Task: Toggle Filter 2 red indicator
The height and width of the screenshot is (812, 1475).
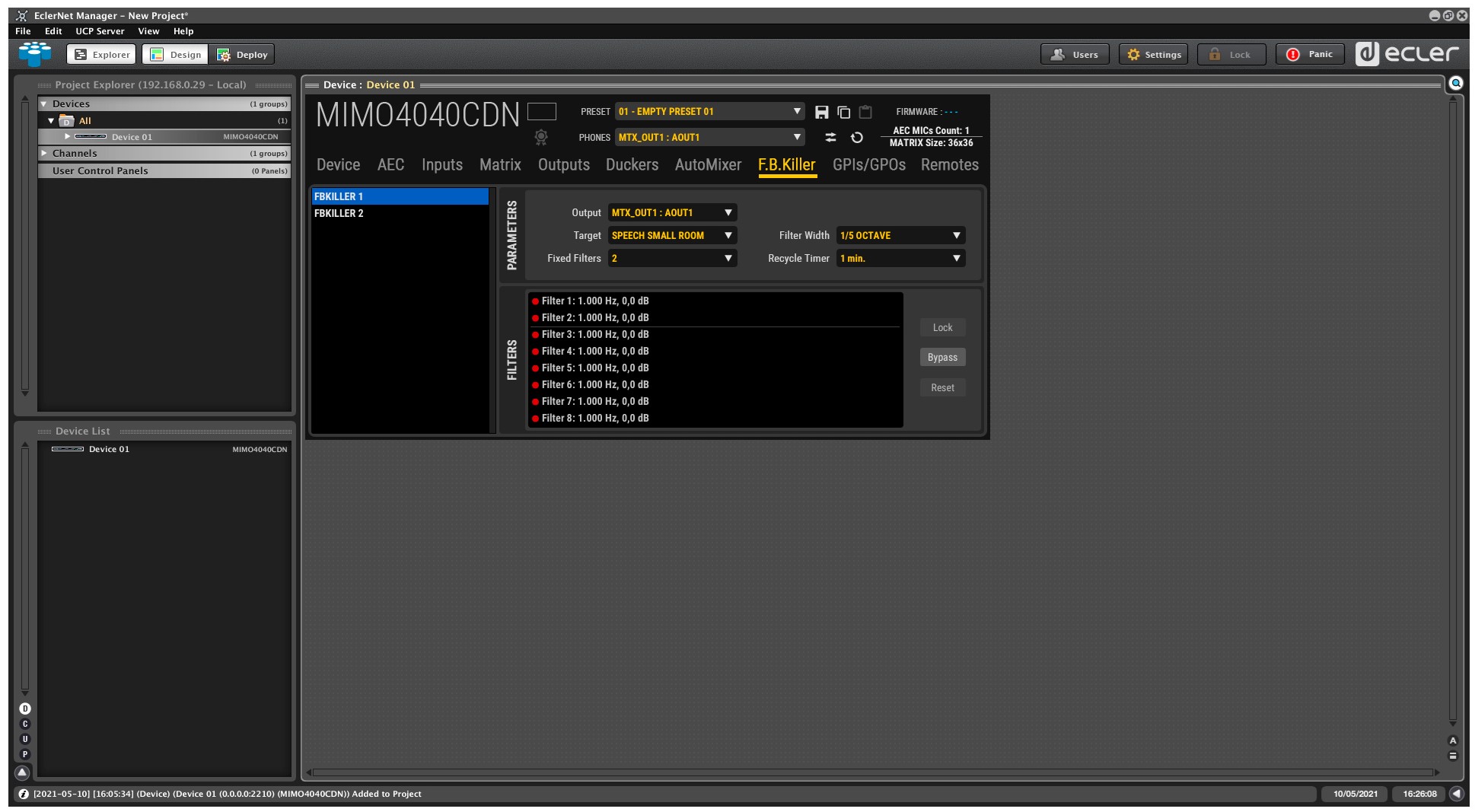Action: [535, 318]
